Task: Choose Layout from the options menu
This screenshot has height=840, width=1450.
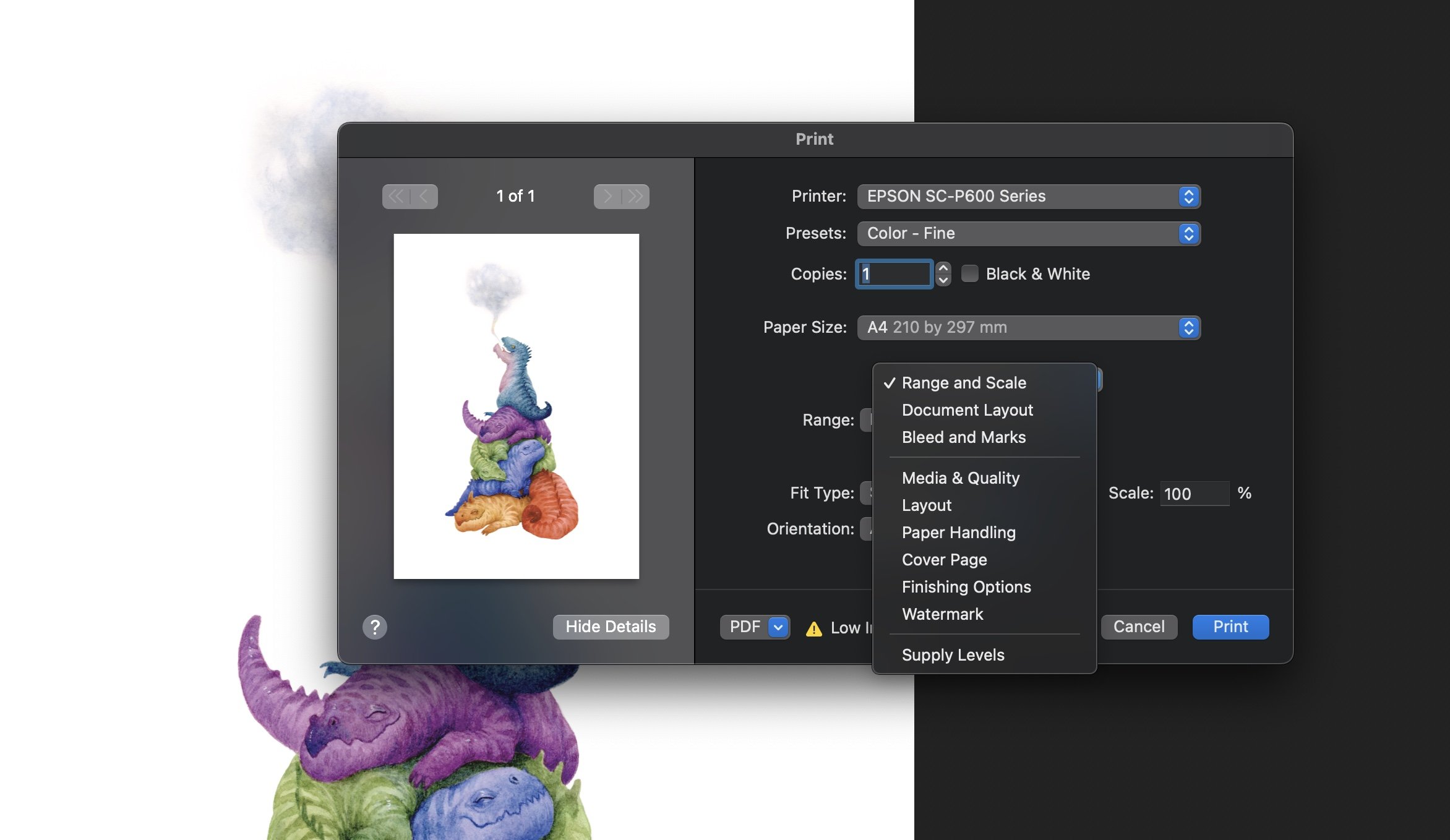Action: pyautogui.click(x=984, y=505)
